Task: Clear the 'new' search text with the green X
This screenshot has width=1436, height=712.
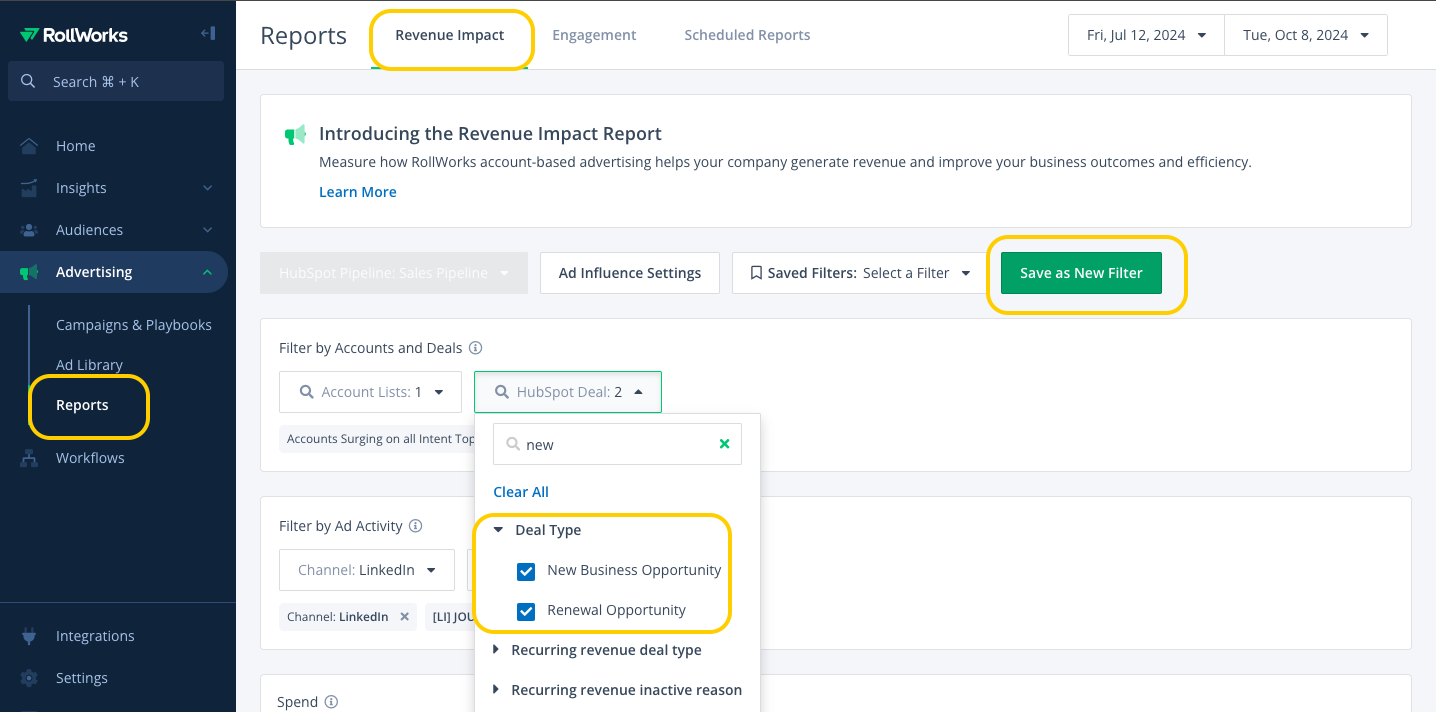Action: [725, 444]
